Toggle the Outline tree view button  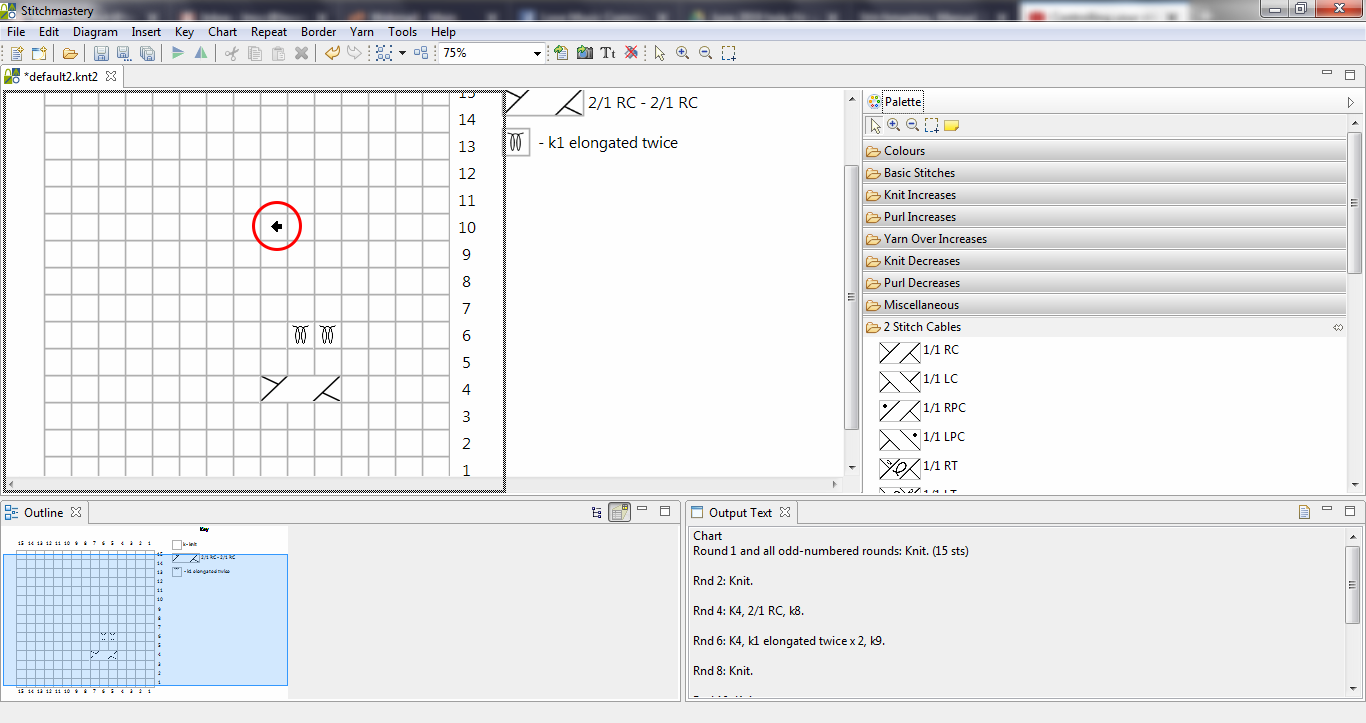(597, 512)
